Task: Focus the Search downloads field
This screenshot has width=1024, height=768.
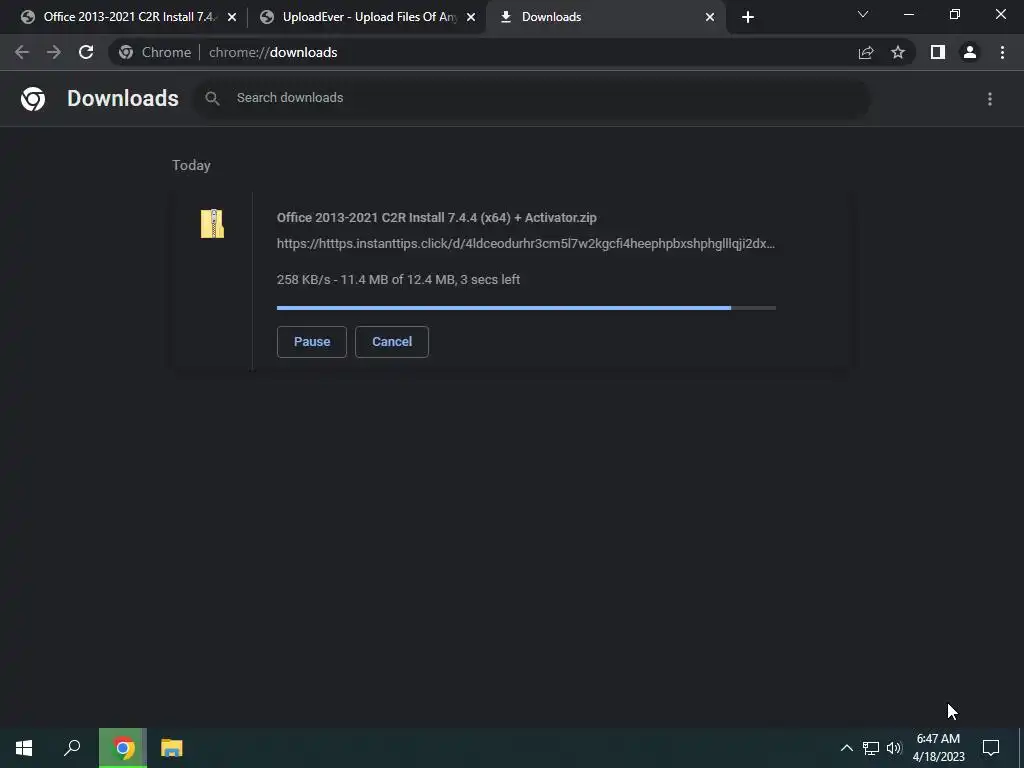Action: [x=532, y=98]
